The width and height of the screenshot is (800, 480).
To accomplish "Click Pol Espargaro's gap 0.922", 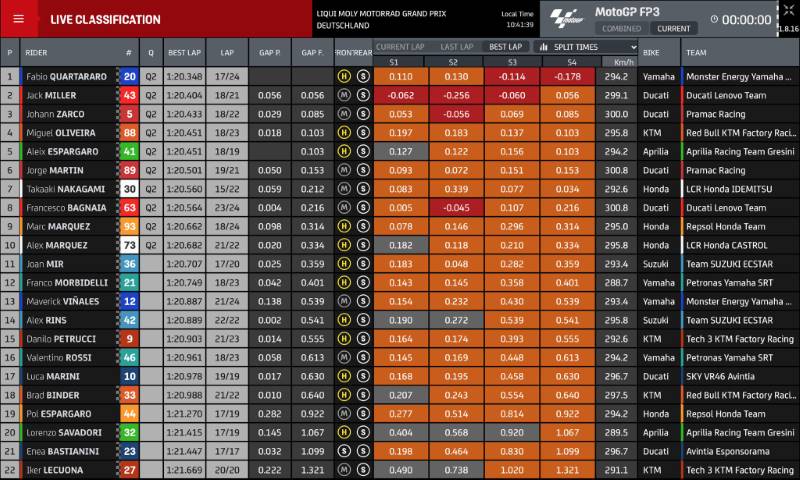I will pyautogui.click(x=312, y=414).
